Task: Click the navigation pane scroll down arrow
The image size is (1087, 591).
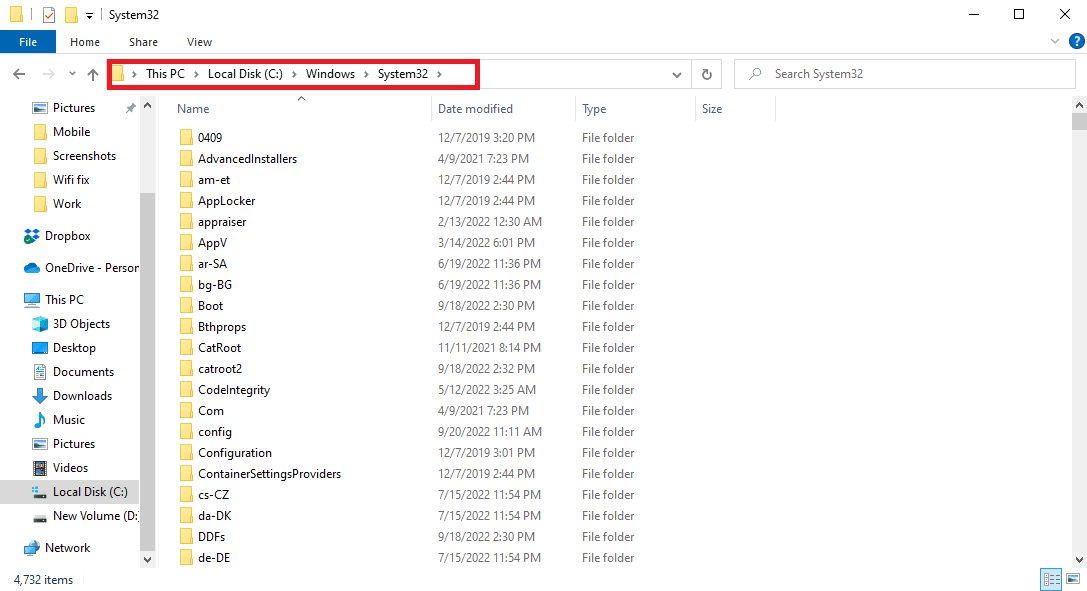Action: point(147,560)
